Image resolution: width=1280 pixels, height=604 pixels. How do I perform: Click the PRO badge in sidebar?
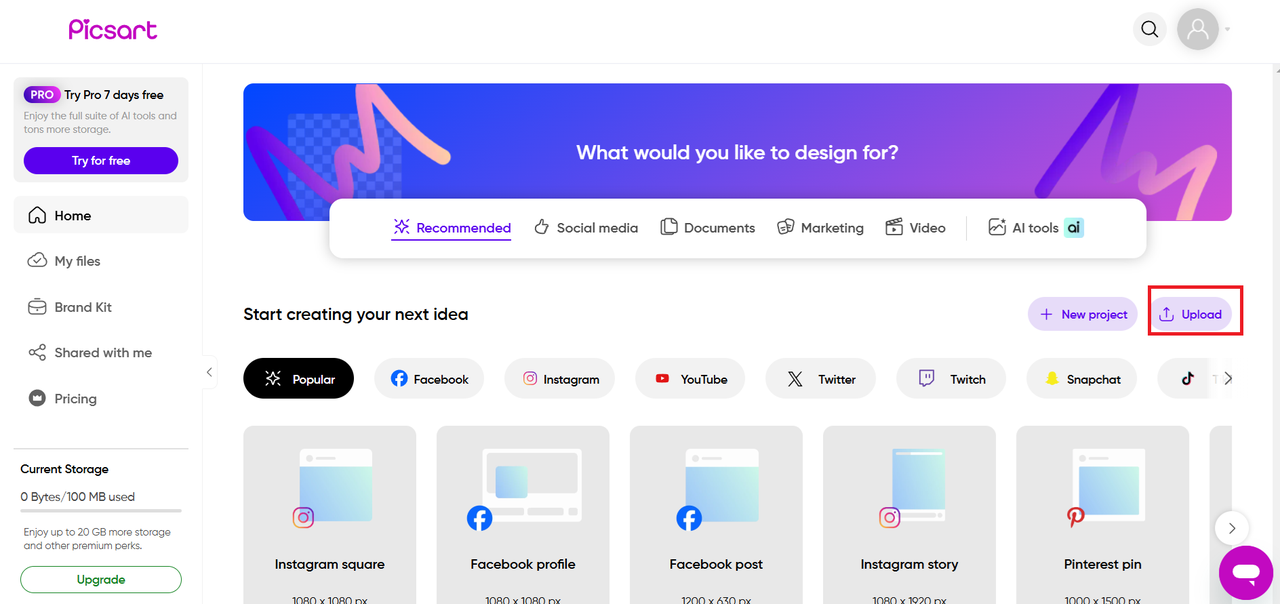coord(42,95)
